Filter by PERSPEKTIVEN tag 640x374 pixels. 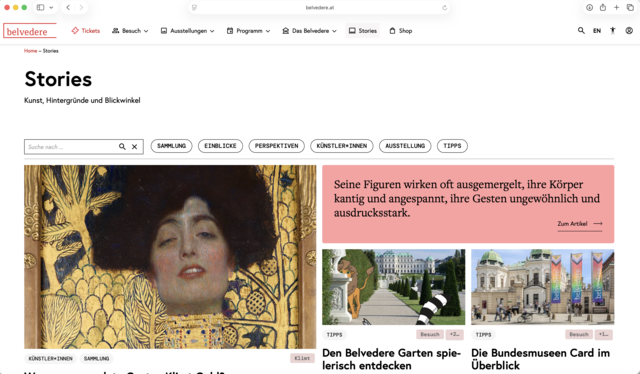click(x=276, y=146)
